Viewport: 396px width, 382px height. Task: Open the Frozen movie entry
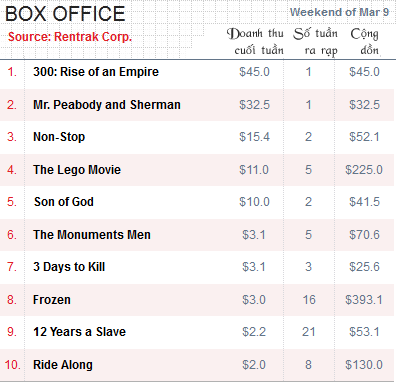pyautogui.click(x=52, y=300)
